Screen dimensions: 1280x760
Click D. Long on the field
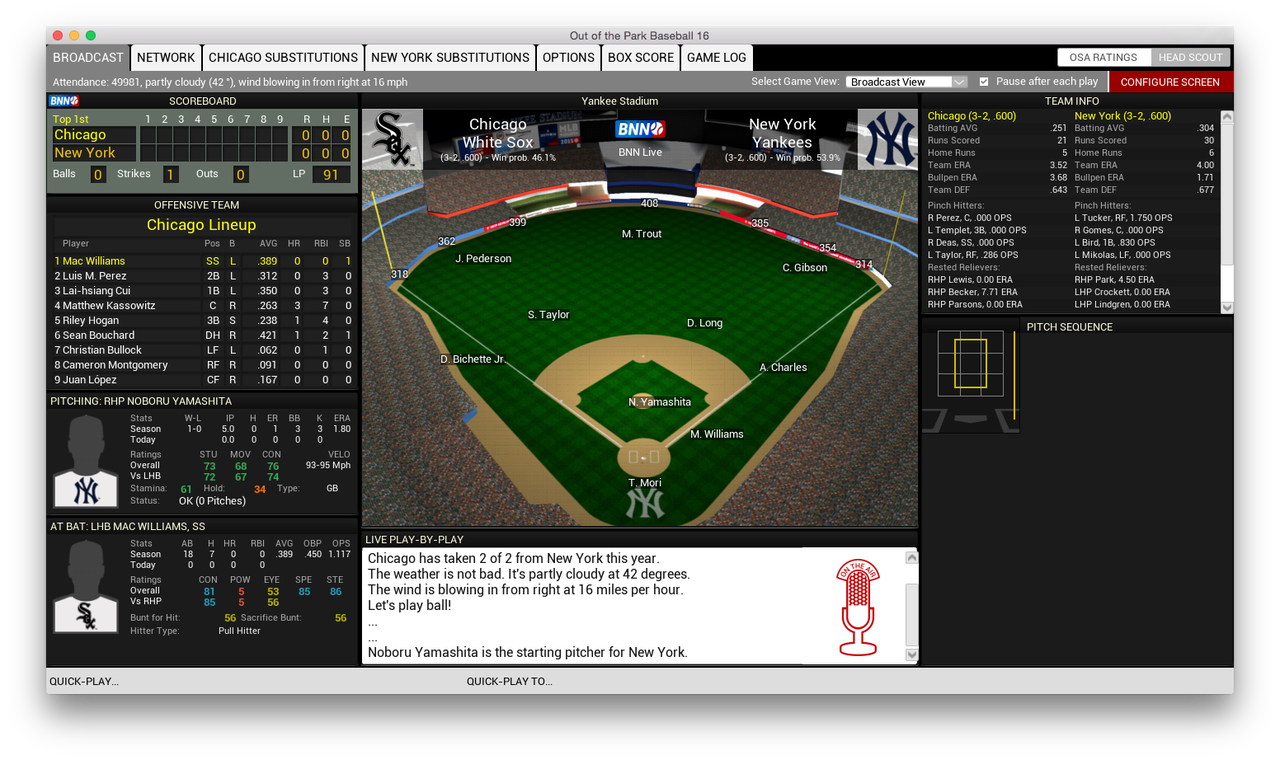(x=705, y=324)
